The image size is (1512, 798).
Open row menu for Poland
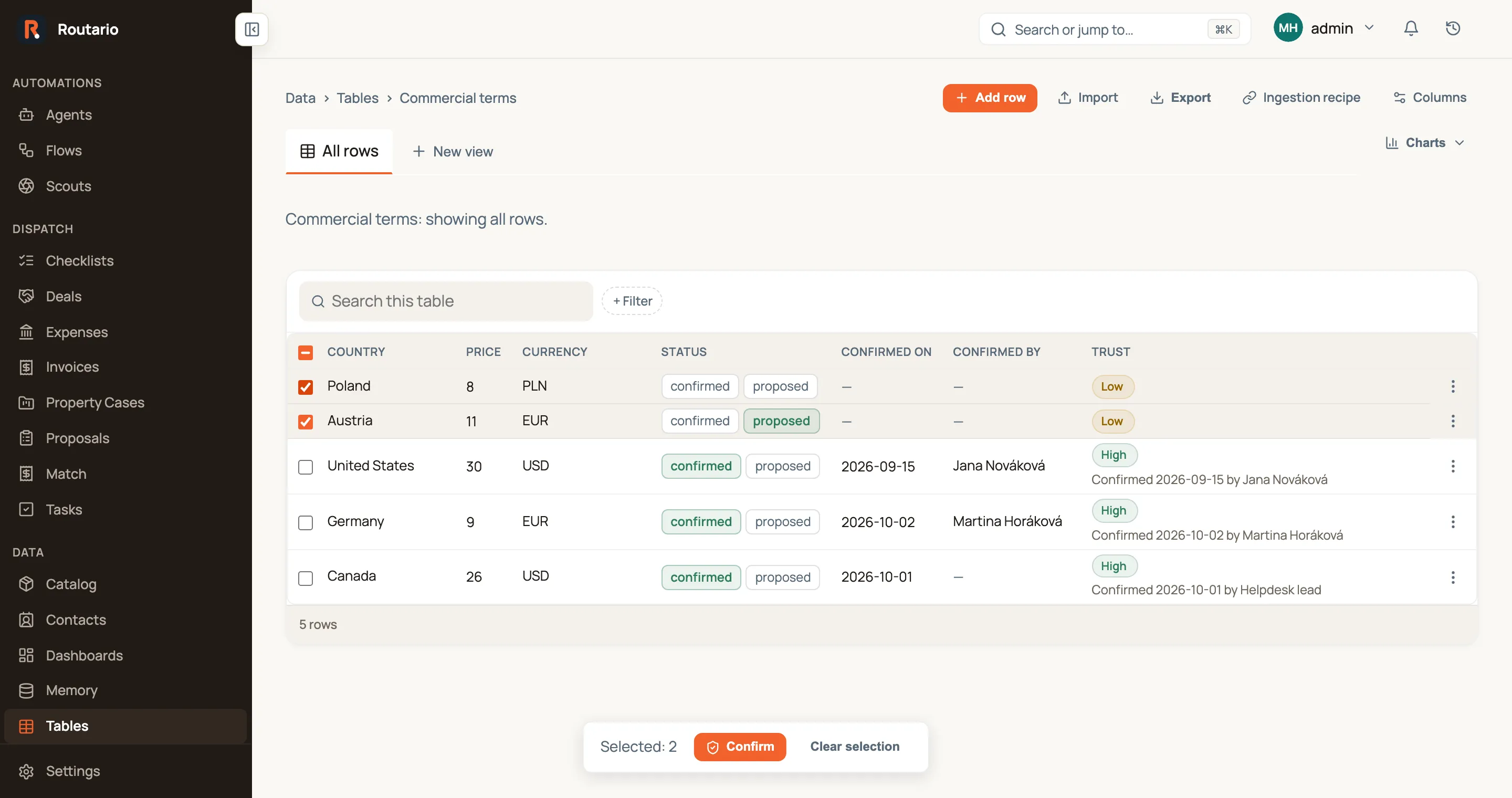[1453, 387]
